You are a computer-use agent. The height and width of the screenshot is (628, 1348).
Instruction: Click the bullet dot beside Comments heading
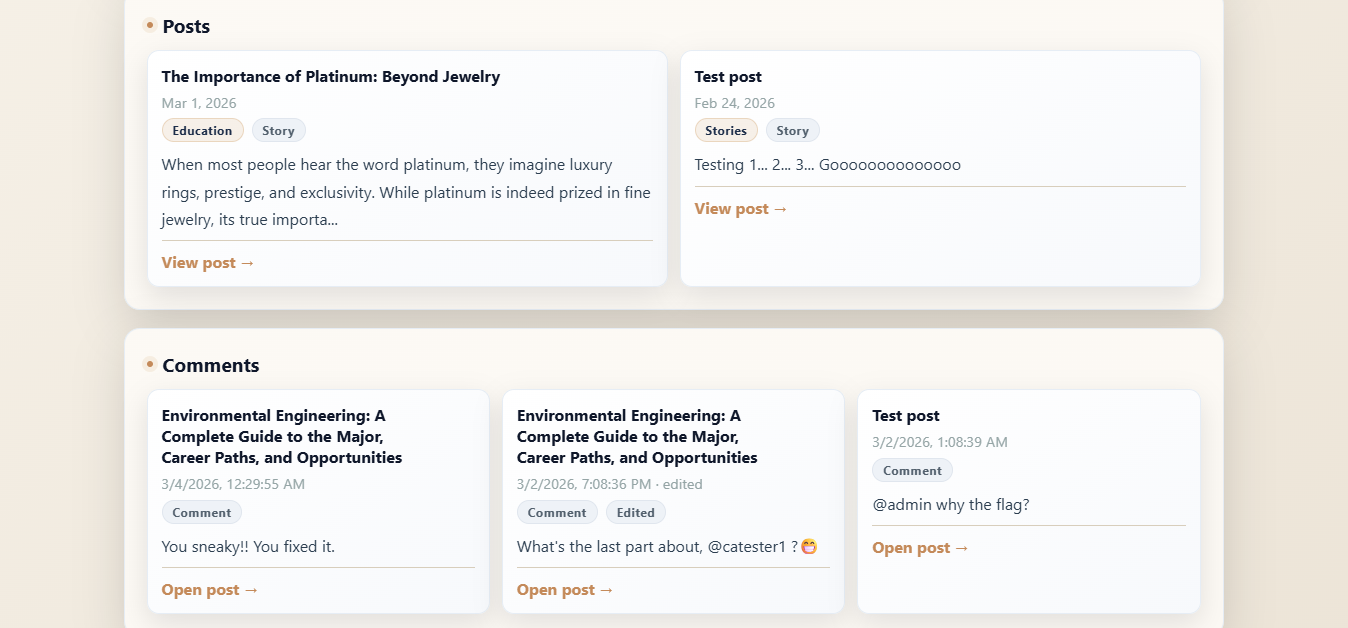pos(149,364)
